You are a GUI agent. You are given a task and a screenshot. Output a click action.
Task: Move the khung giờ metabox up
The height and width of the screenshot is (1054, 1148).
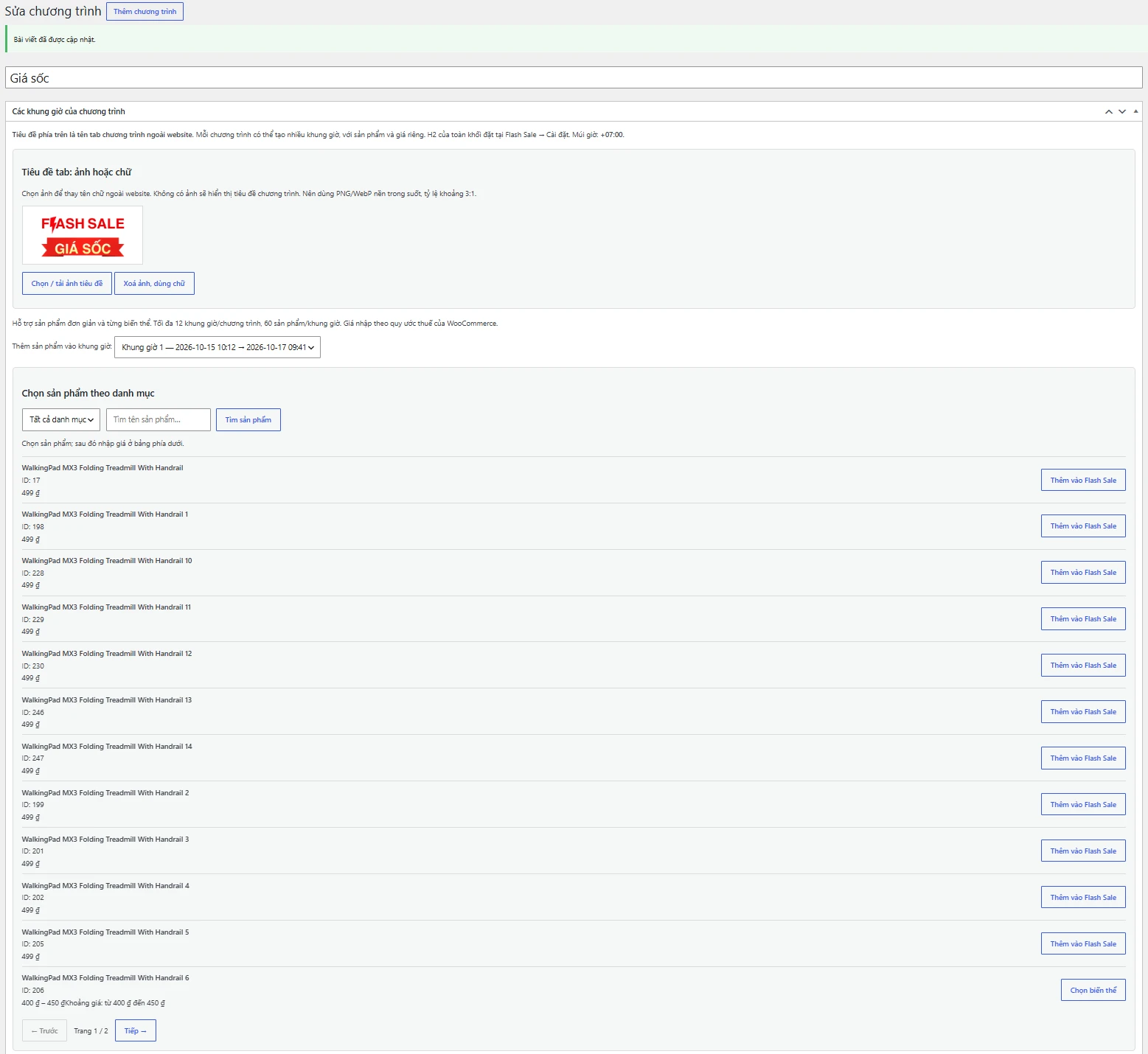[x=1108, y=111]
